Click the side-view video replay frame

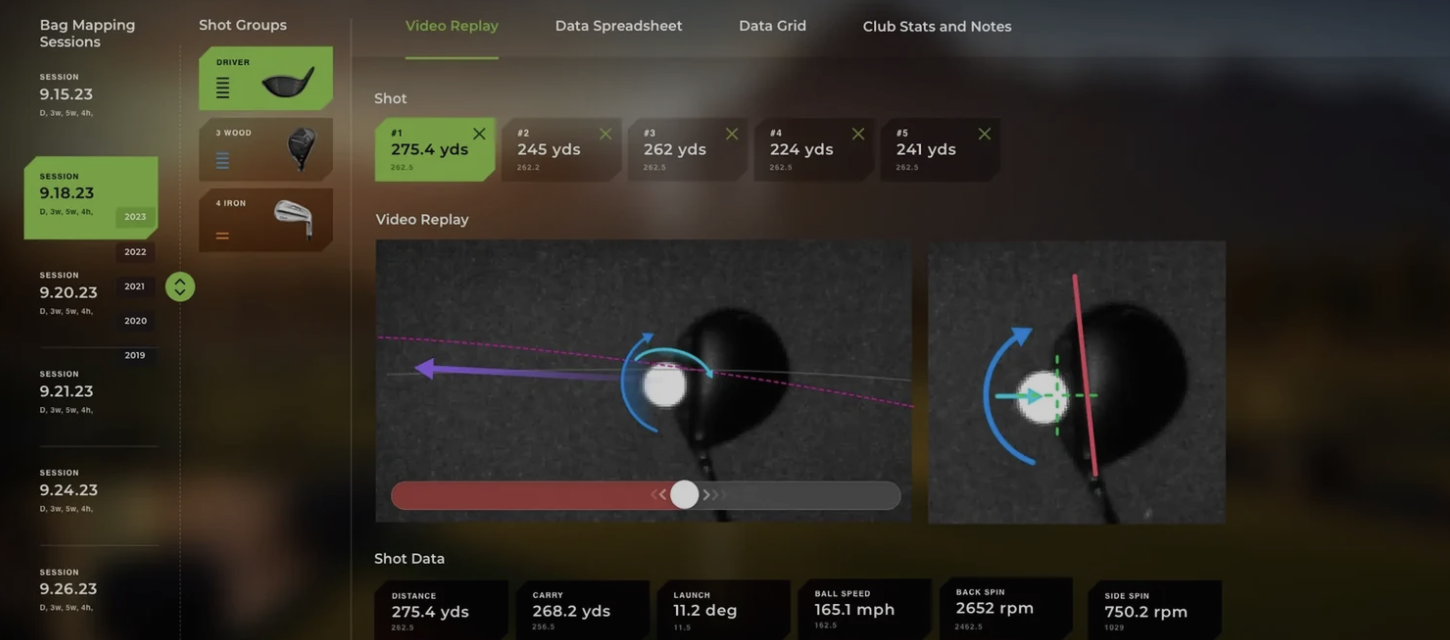[x=643, y=381]
